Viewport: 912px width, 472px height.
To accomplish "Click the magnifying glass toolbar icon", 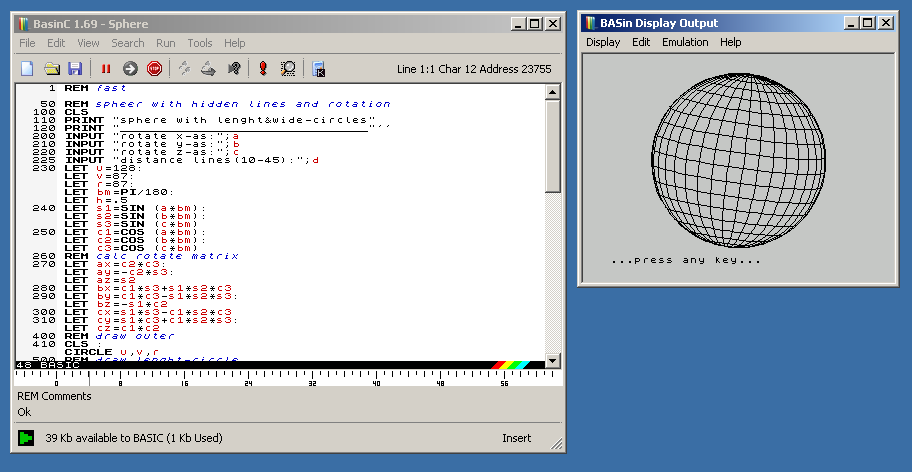I will (x=288, y=69).
